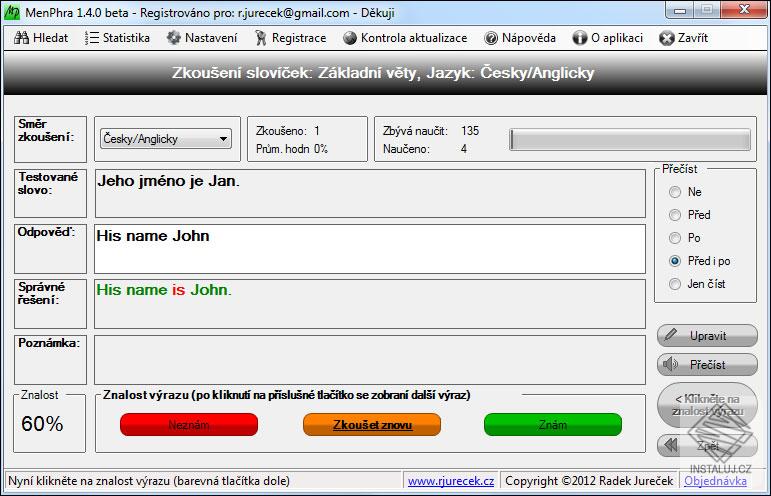Click the Zbývá naučit value 135

(x=470, y=131)
